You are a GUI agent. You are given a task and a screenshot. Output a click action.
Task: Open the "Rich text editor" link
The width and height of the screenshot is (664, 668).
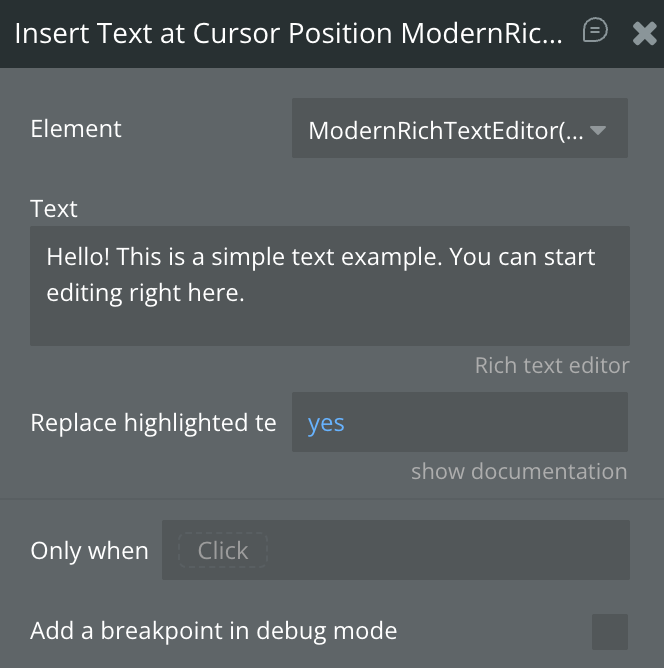552,366
